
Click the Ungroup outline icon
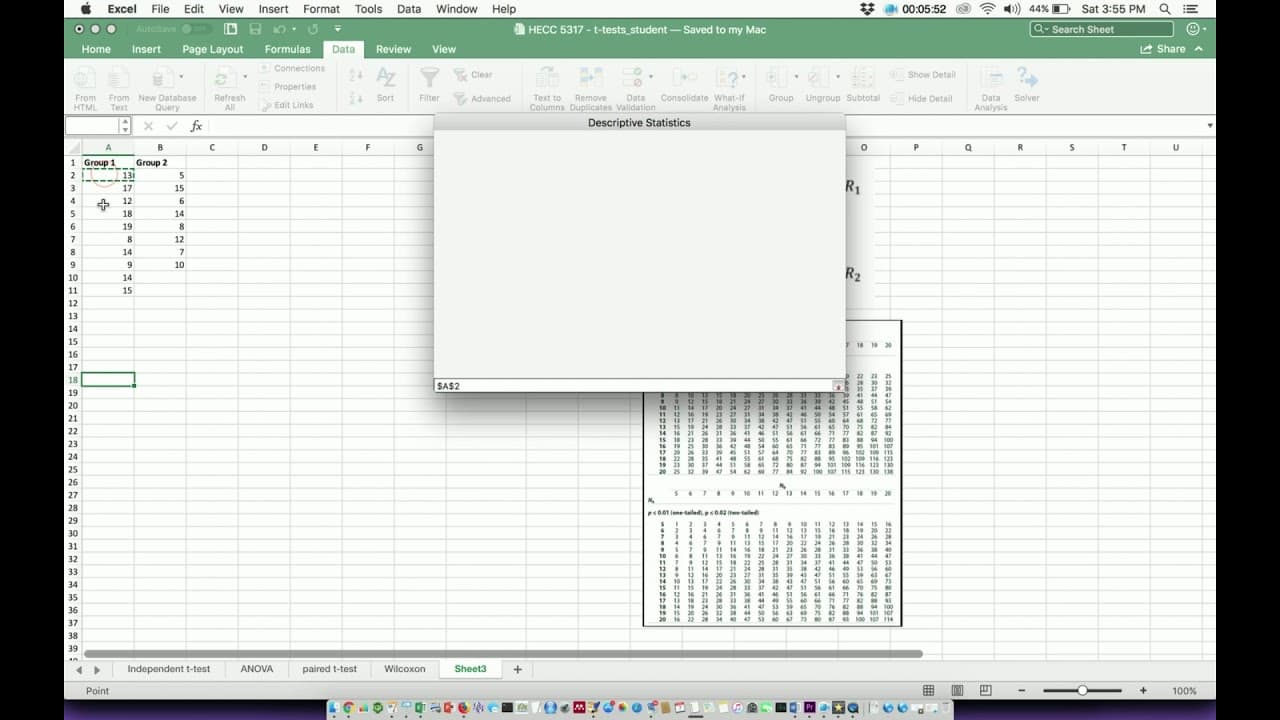(819, 79)
